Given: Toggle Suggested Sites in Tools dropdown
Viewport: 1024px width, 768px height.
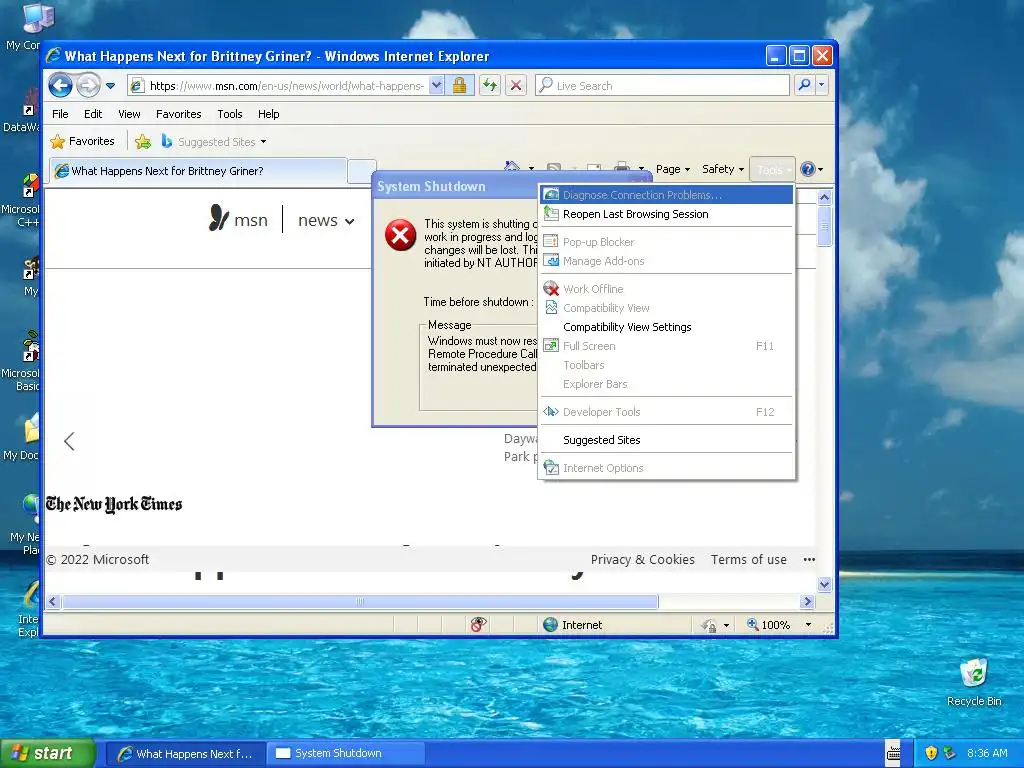Looking at the screenshot, I should click(x=667, y=440).
